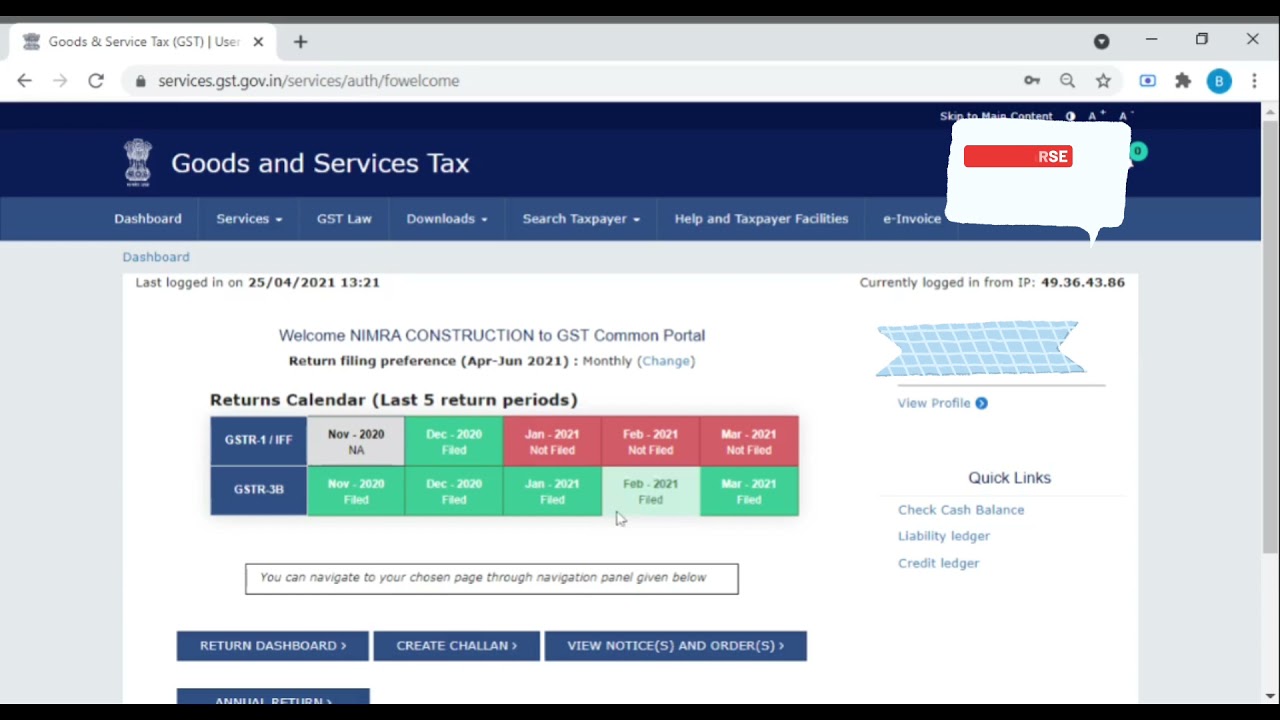Click the ANNUAL RETURN button
The width and height of the screenshot is (1280, 720).
point(273,697)
